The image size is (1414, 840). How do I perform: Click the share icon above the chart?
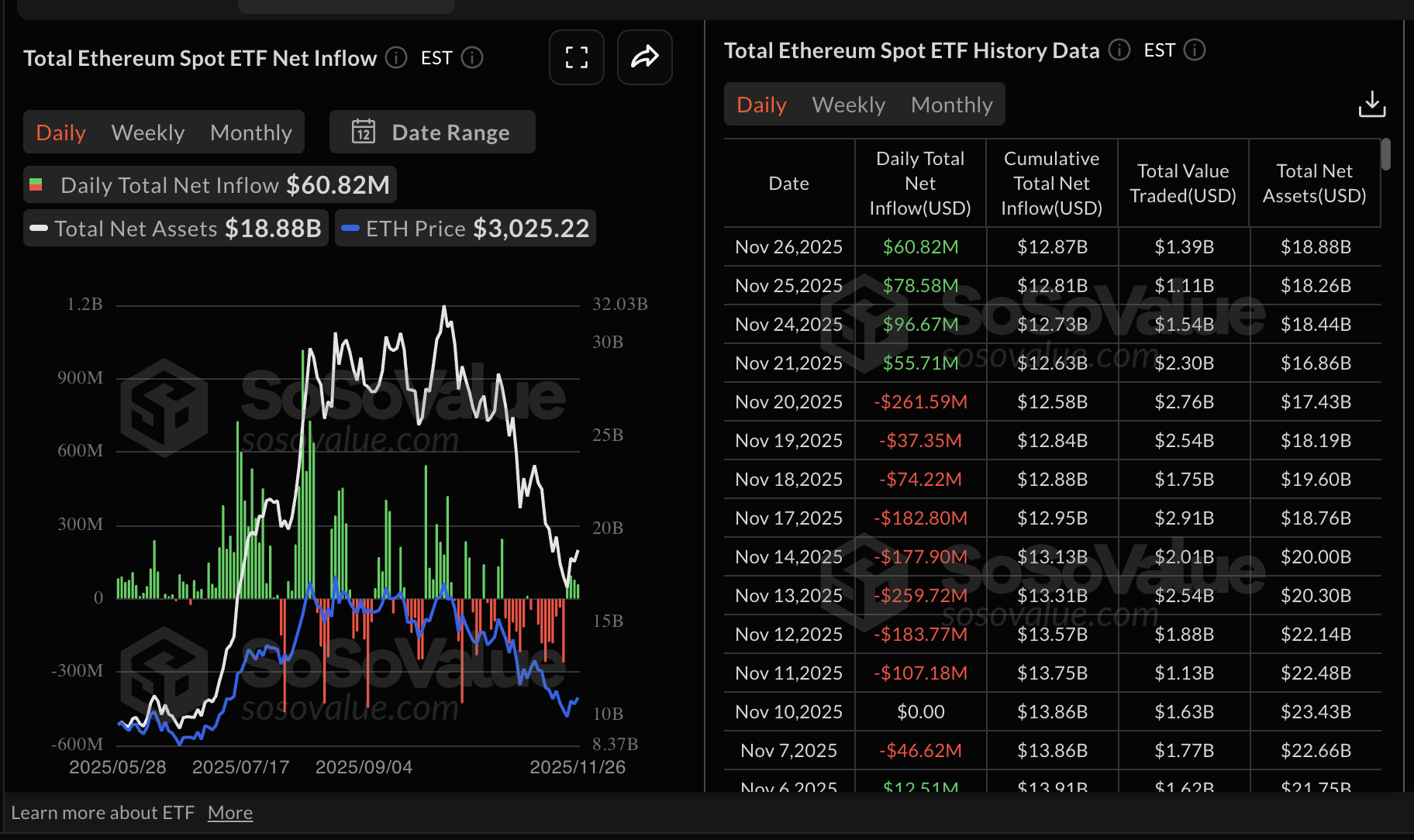pos(644,57)
